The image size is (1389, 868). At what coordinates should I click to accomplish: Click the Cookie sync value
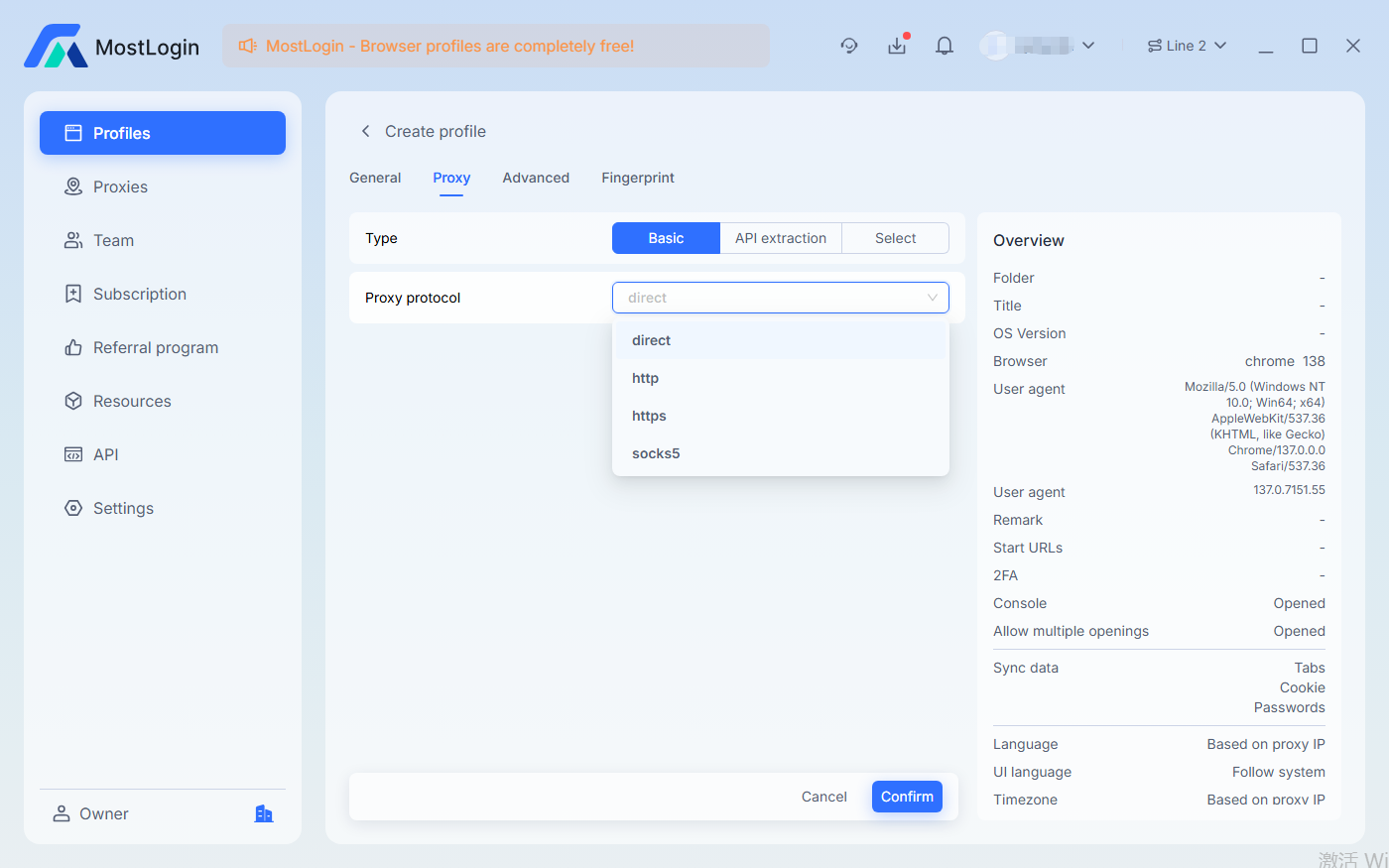[x=1302, y=687]
